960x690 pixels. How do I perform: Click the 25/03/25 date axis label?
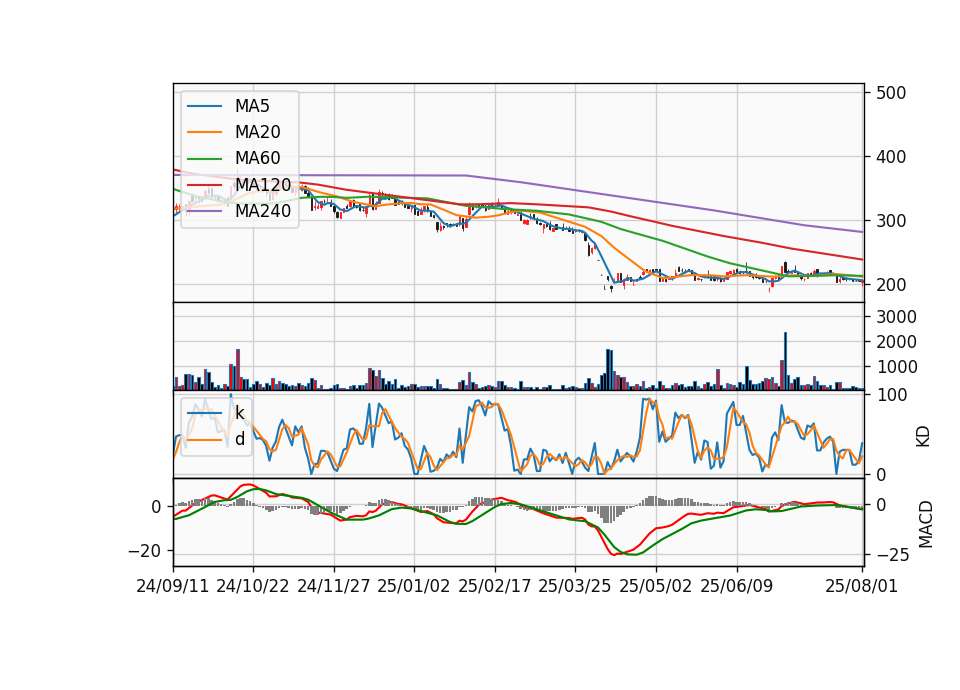tap(574, 586)
